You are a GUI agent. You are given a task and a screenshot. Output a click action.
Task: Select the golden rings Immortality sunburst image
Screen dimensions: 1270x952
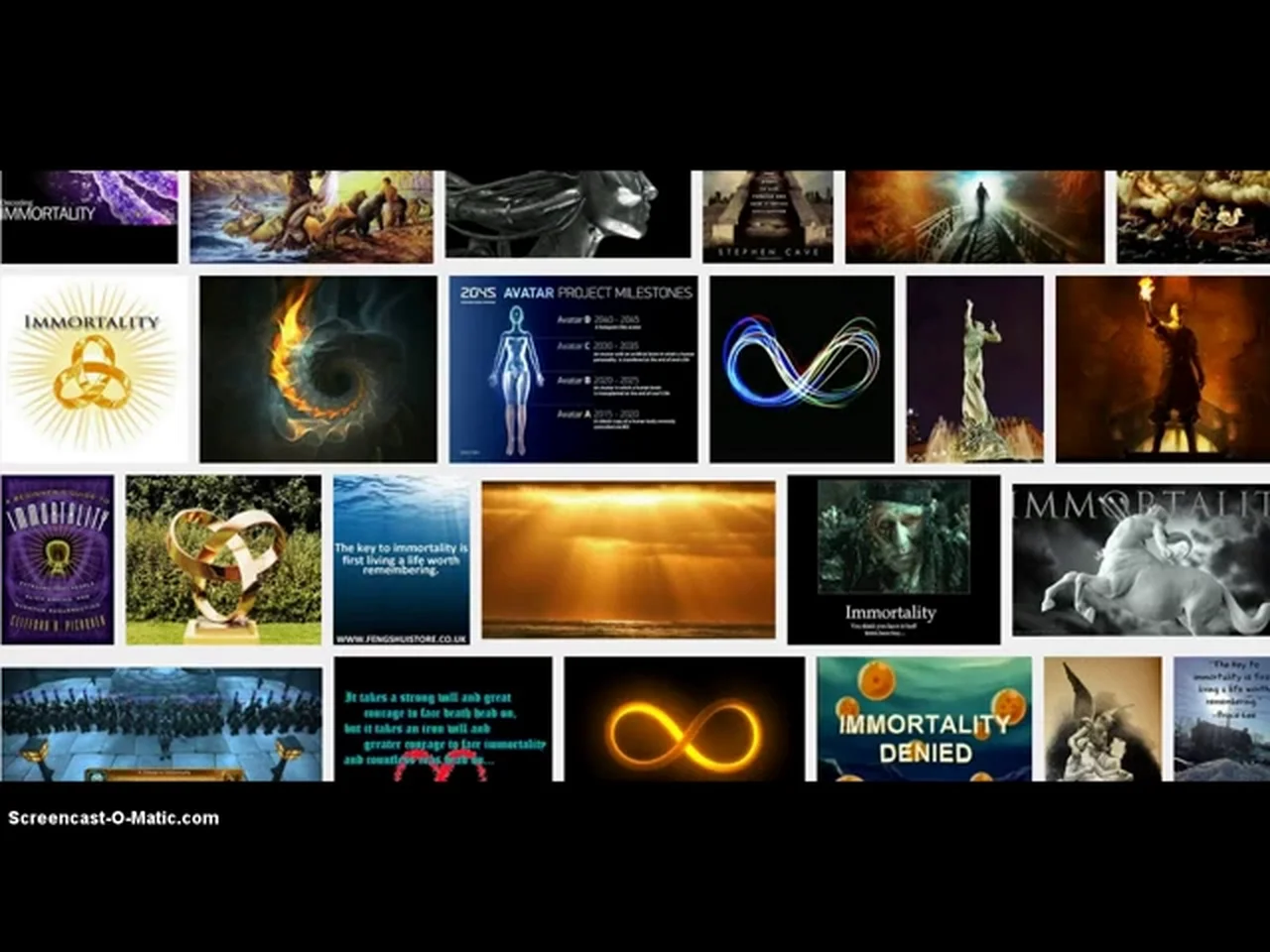93,369
